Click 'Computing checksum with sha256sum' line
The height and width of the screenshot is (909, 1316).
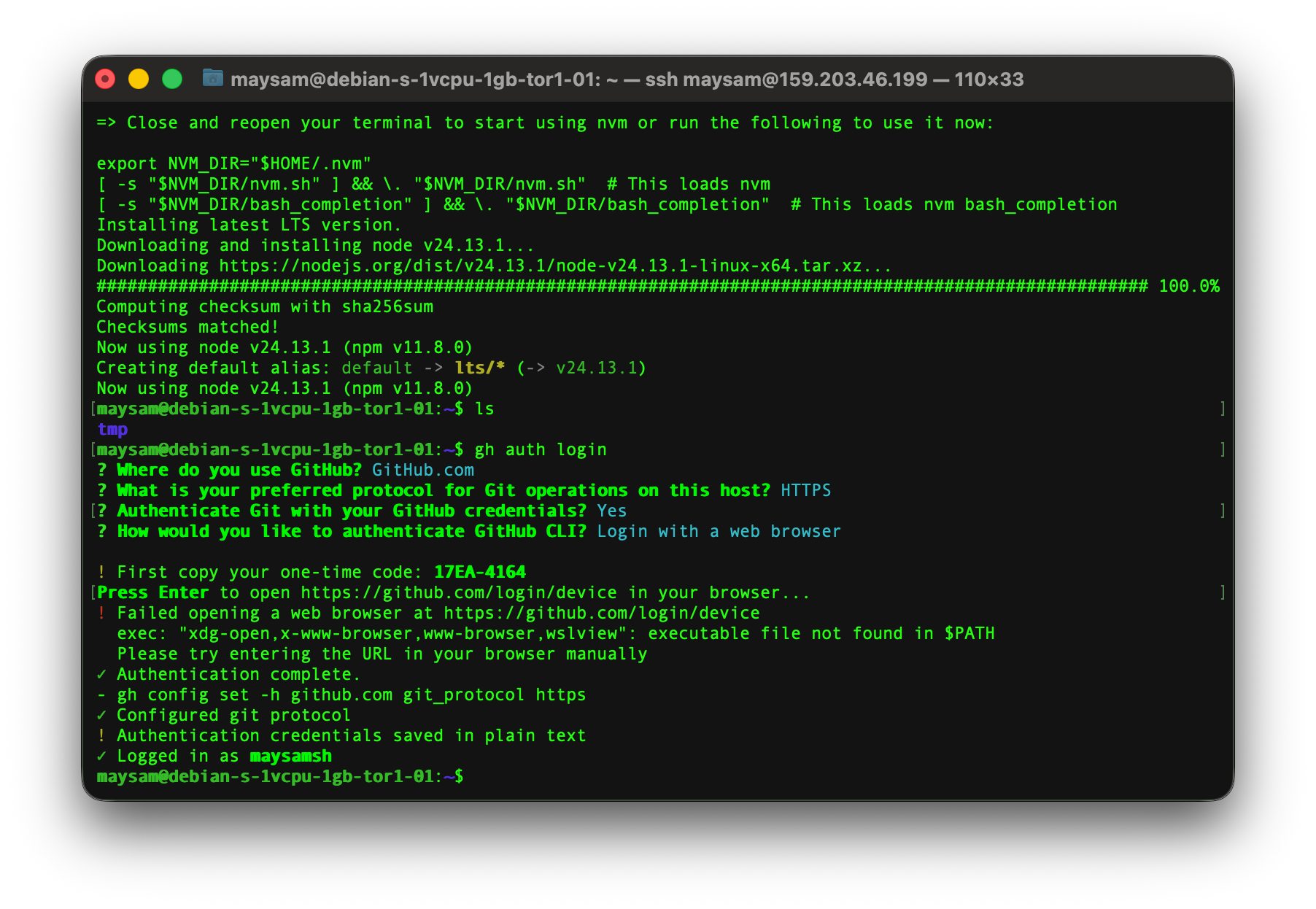tap(265, 306)
